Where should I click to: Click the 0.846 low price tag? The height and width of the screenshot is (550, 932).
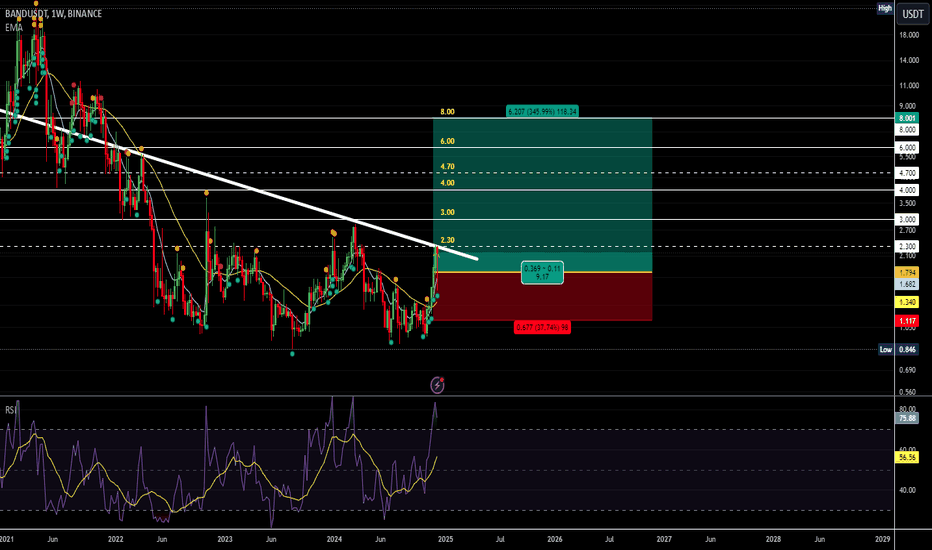907,350
